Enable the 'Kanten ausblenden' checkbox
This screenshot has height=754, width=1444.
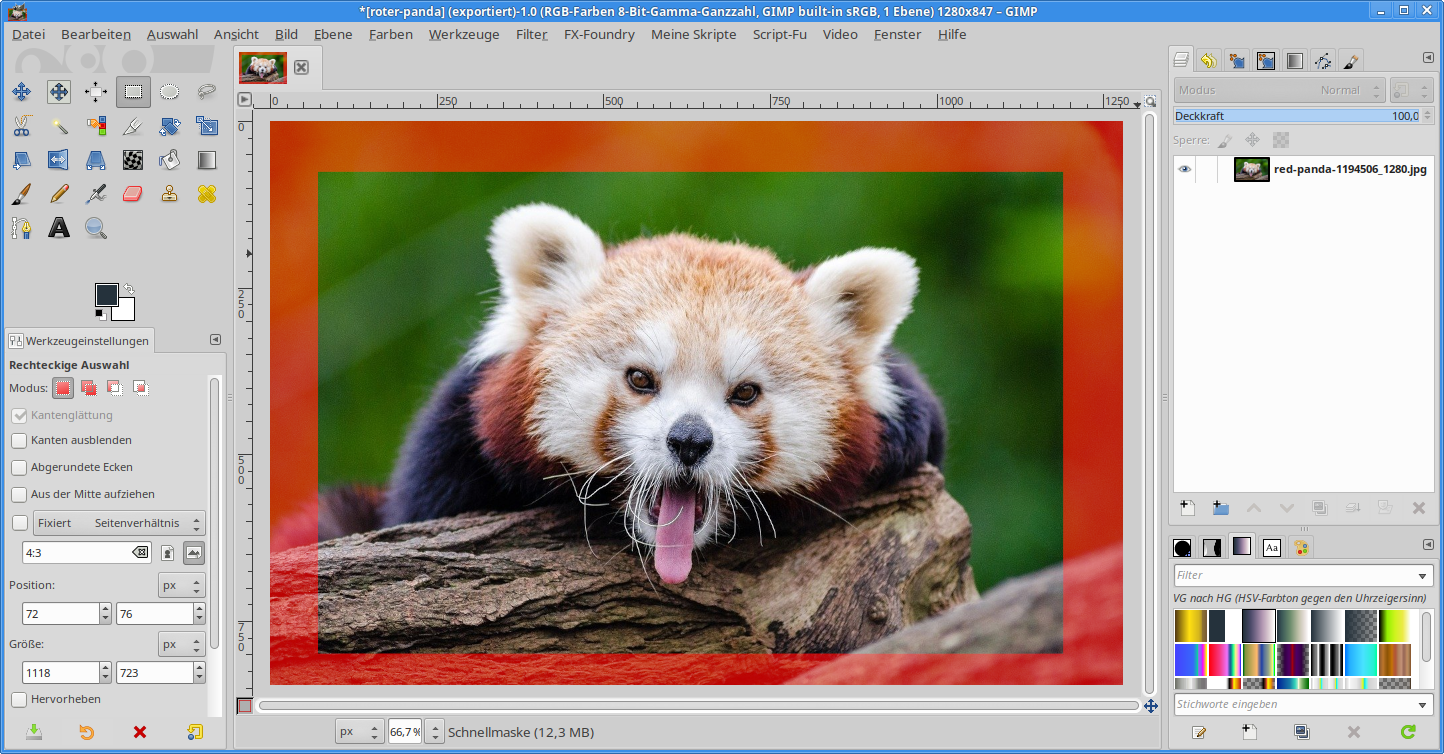tap(19, 440)
